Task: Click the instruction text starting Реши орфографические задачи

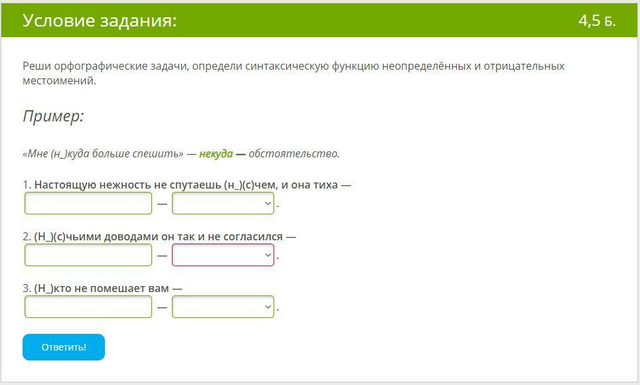Action: coord(293,73)
